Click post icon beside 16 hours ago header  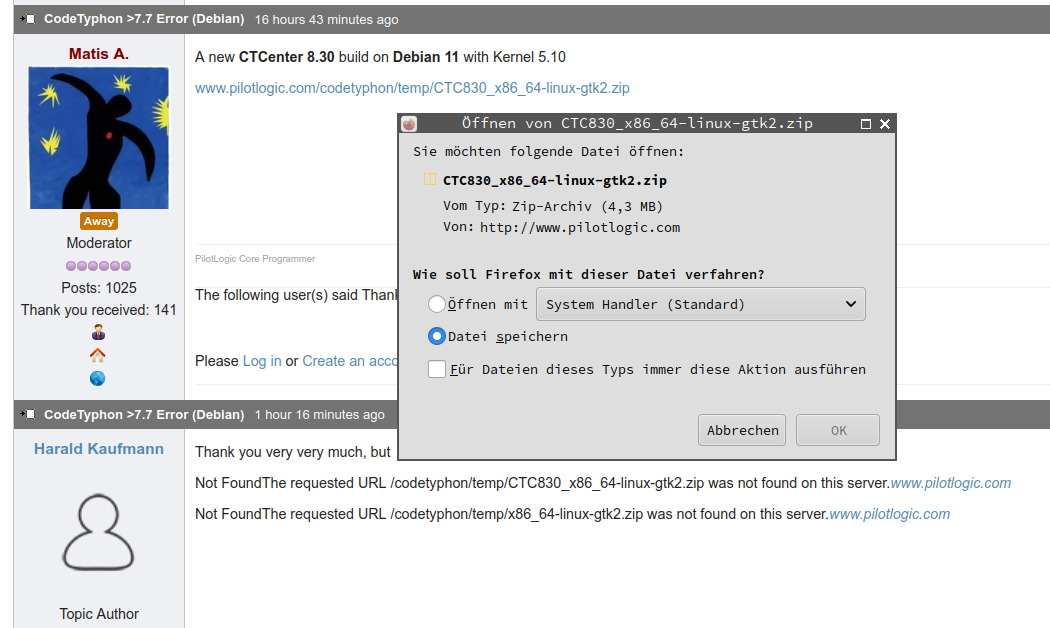click(x=27, y=19)
